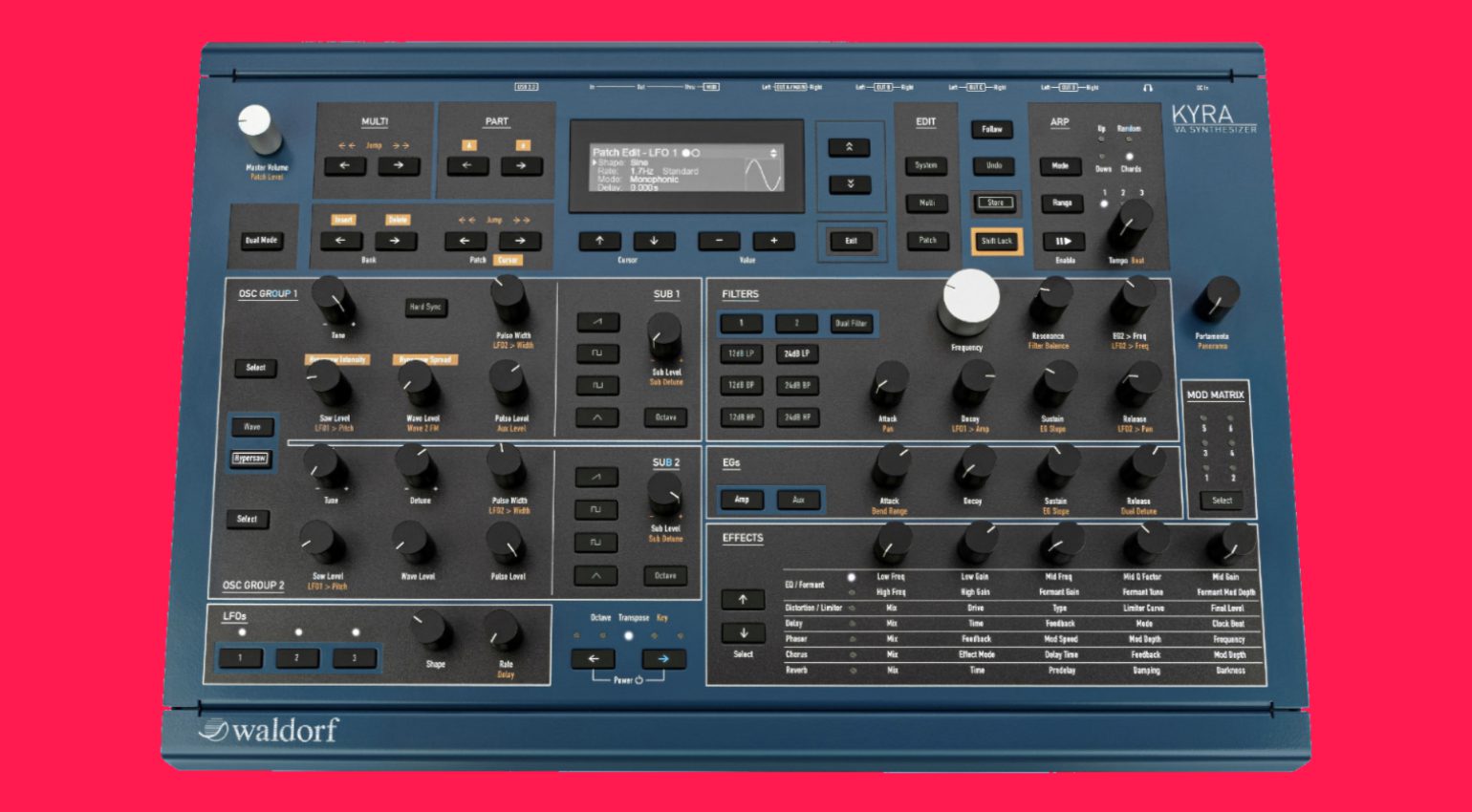This screenshot has height=812, width=1472.
Task: Open the System edit menu
Action: coord(926,165)
